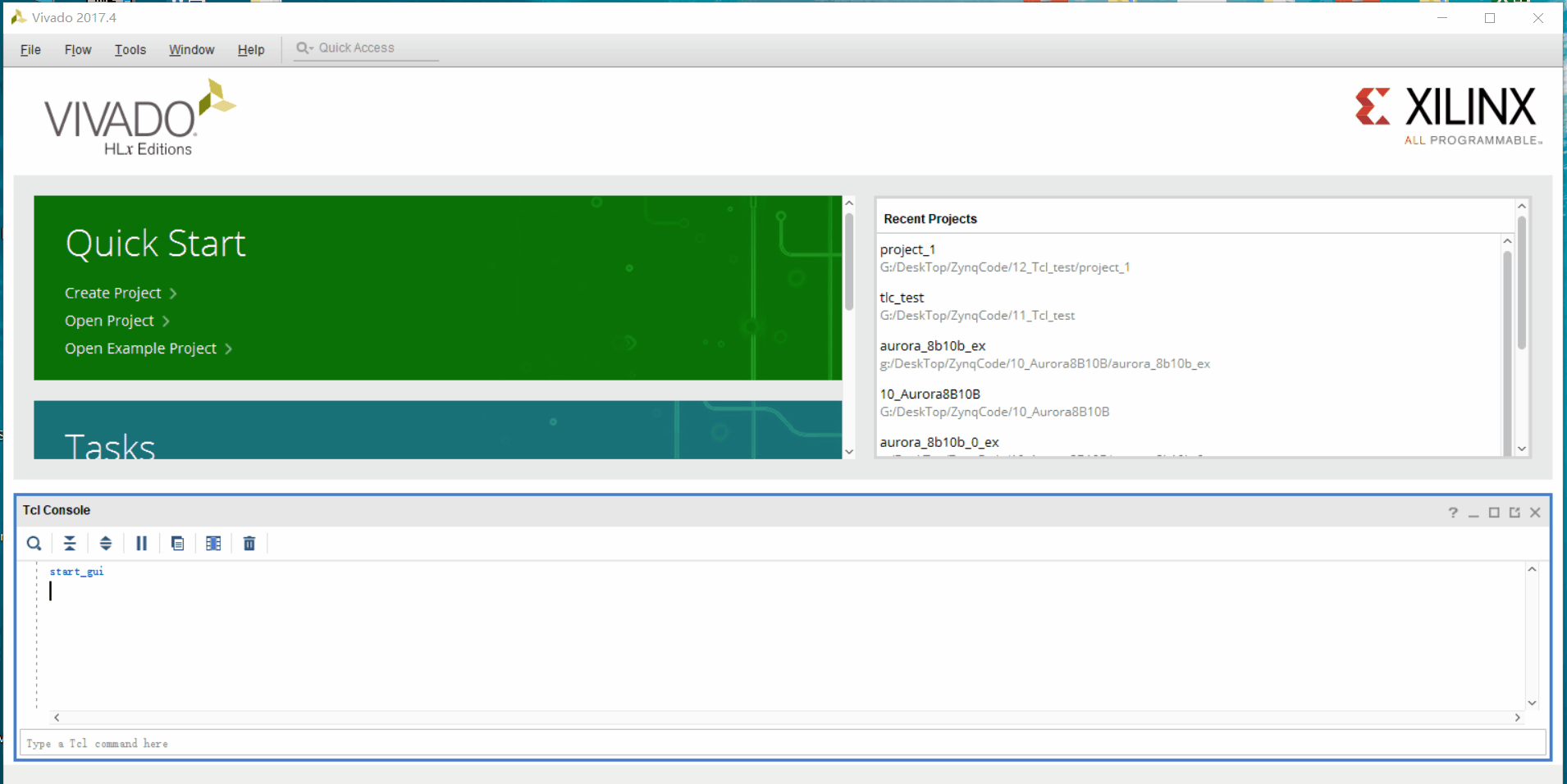Float the Tcl Console panel

click(x=1514, y=513)
